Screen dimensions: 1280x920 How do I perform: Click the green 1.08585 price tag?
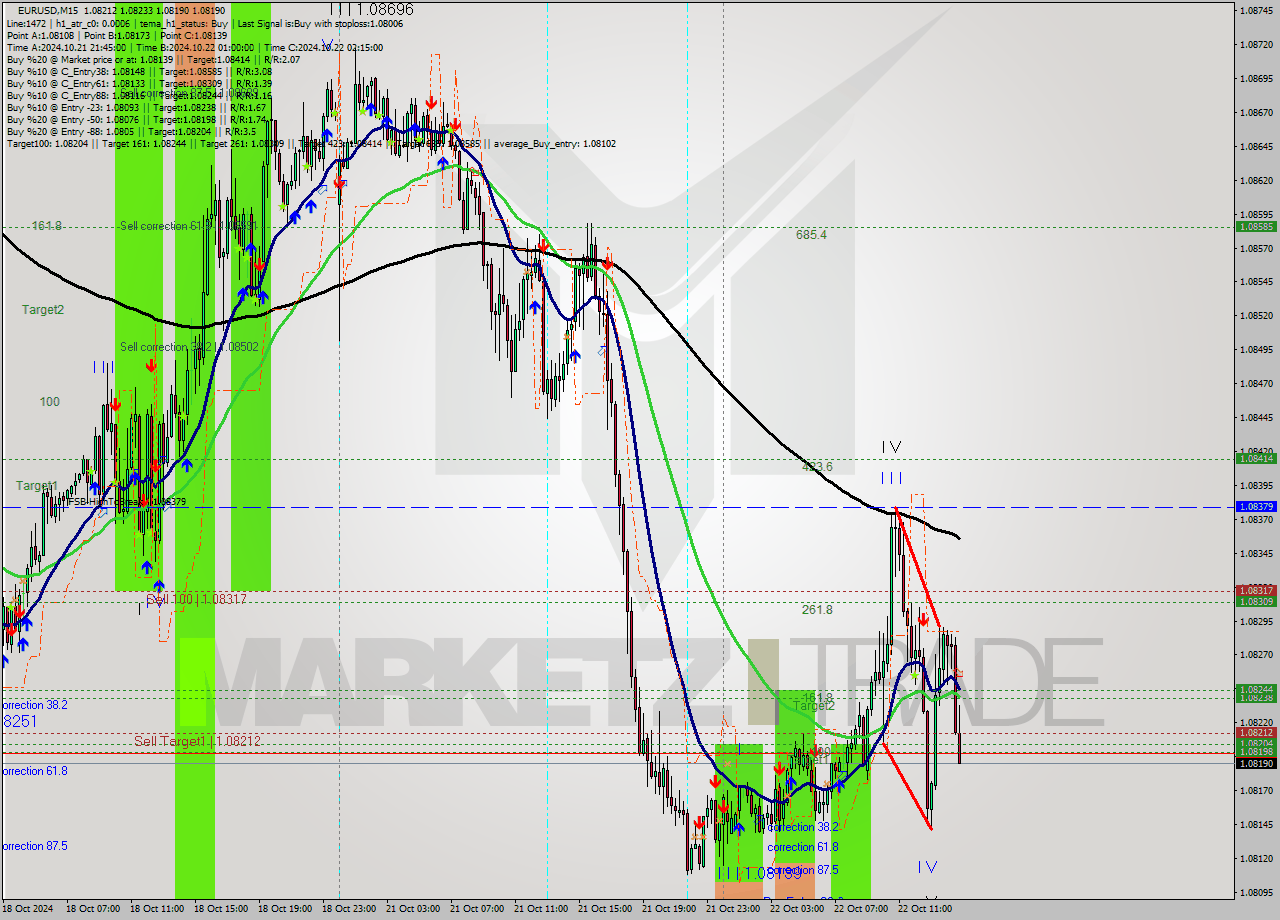tap(1256, 227)
